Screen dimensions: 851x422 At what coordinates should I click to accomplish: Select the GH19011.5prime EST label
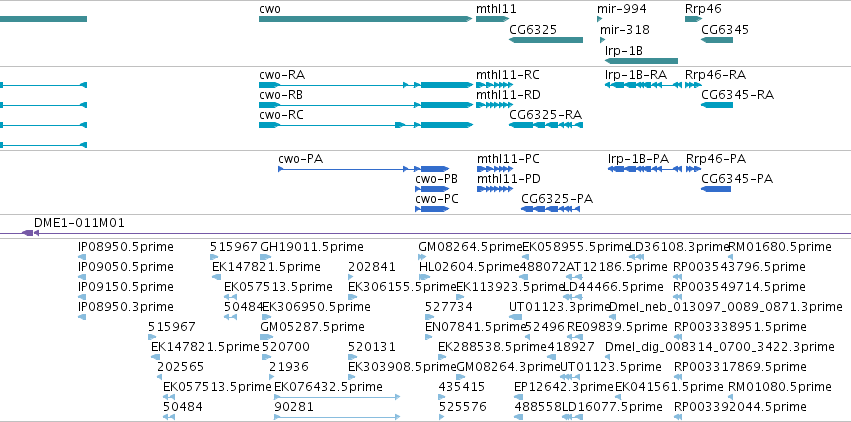pyautogui.click(x=312, y=247)
